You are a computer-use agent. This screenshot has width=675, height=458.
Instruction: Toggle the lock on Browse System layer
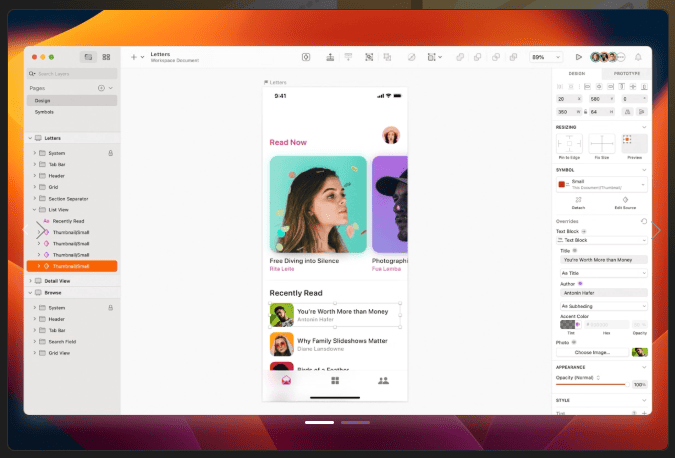pyautogui.click(x=111, y=308)
